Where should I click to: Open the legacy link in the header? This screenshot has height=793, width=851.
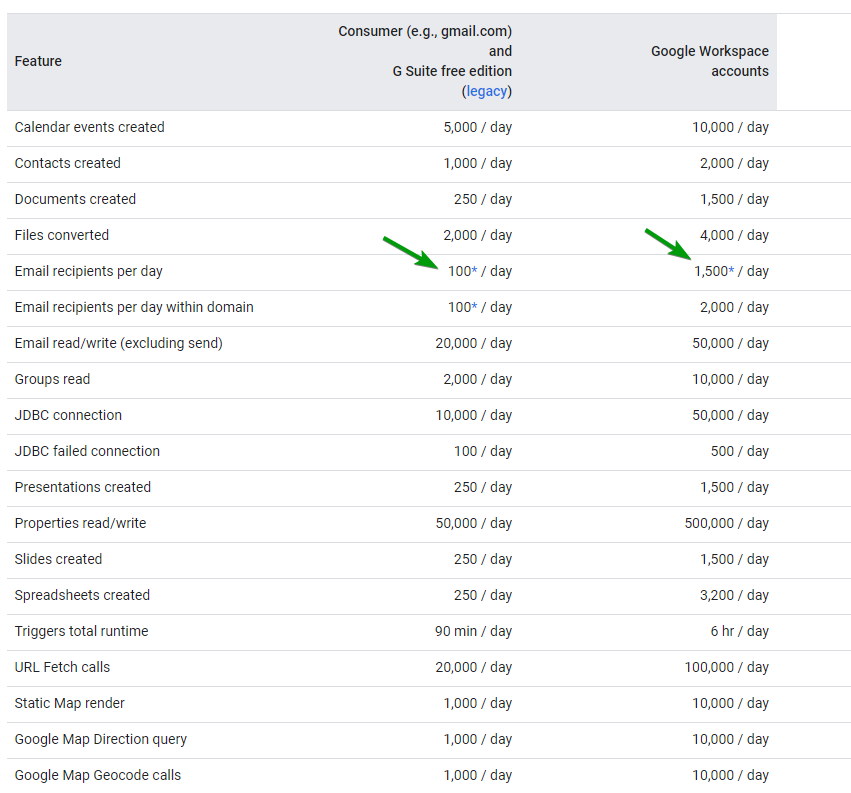point(487,91)
